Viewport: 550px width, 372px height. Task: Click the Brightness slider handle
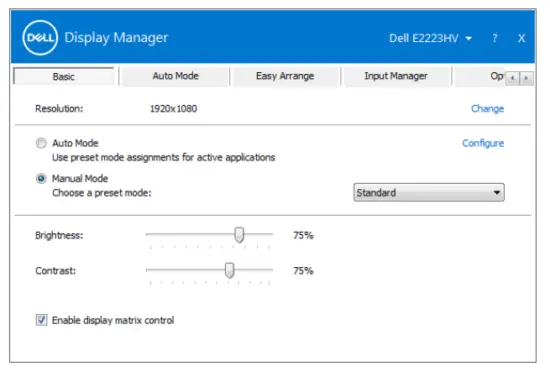239,235
